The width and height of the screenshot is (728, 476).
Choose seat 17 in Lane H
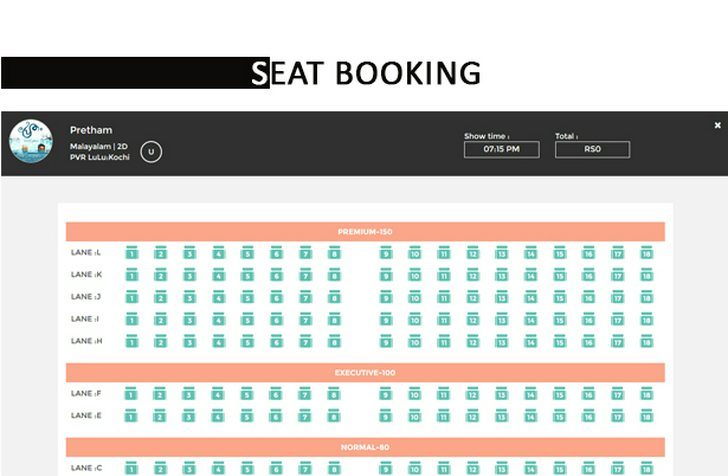(x=618, y=341)
